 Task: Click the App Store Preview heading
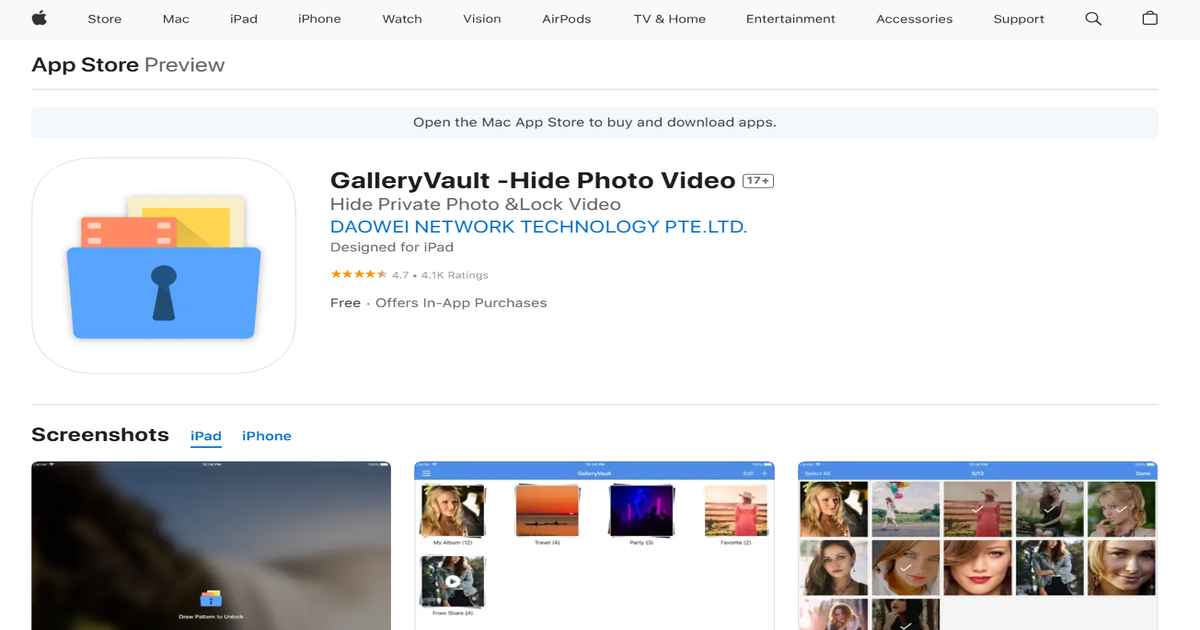(x=128, y=65)
